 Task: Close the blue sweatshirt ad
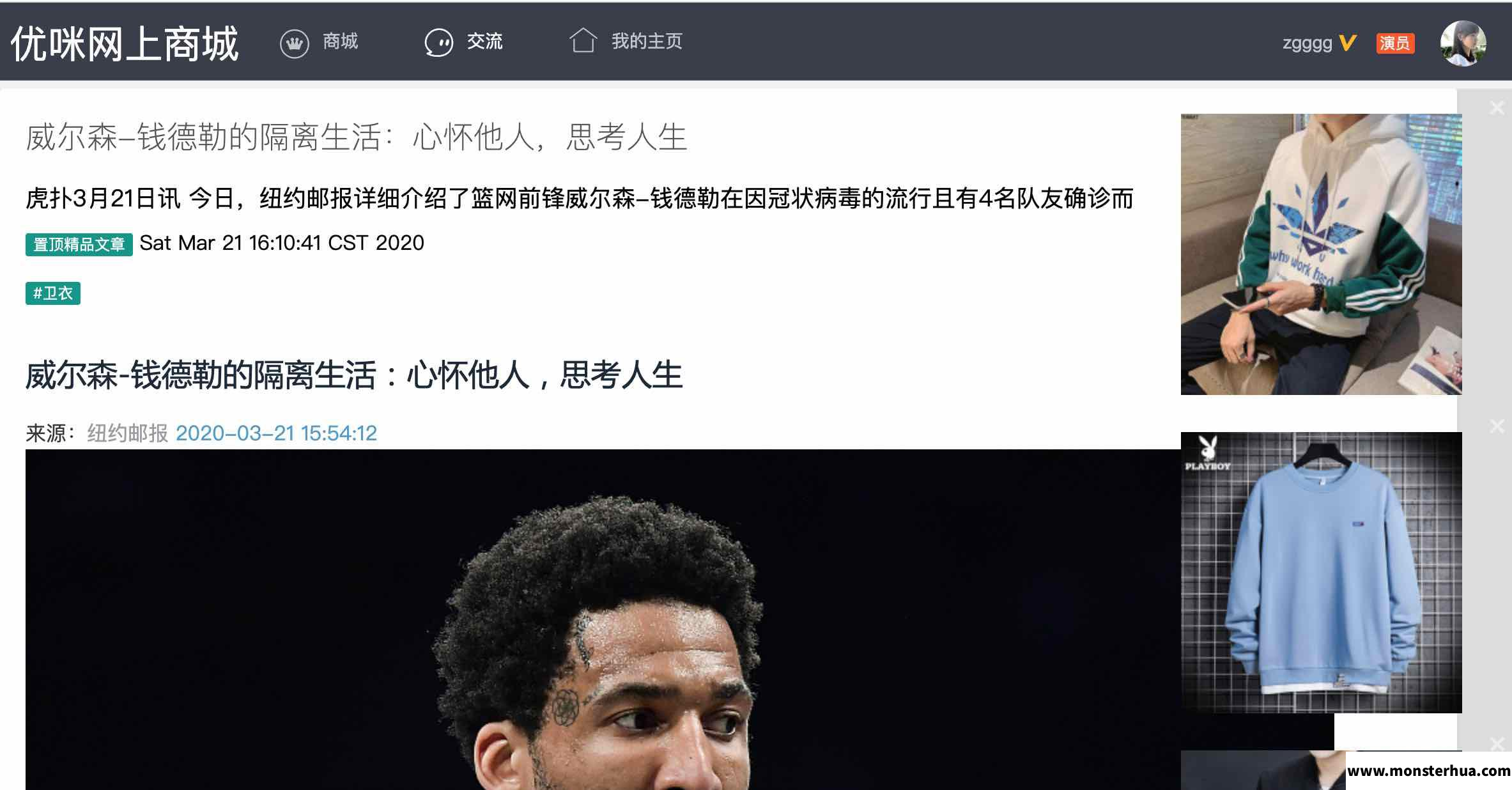click(x=1497, y=426)
